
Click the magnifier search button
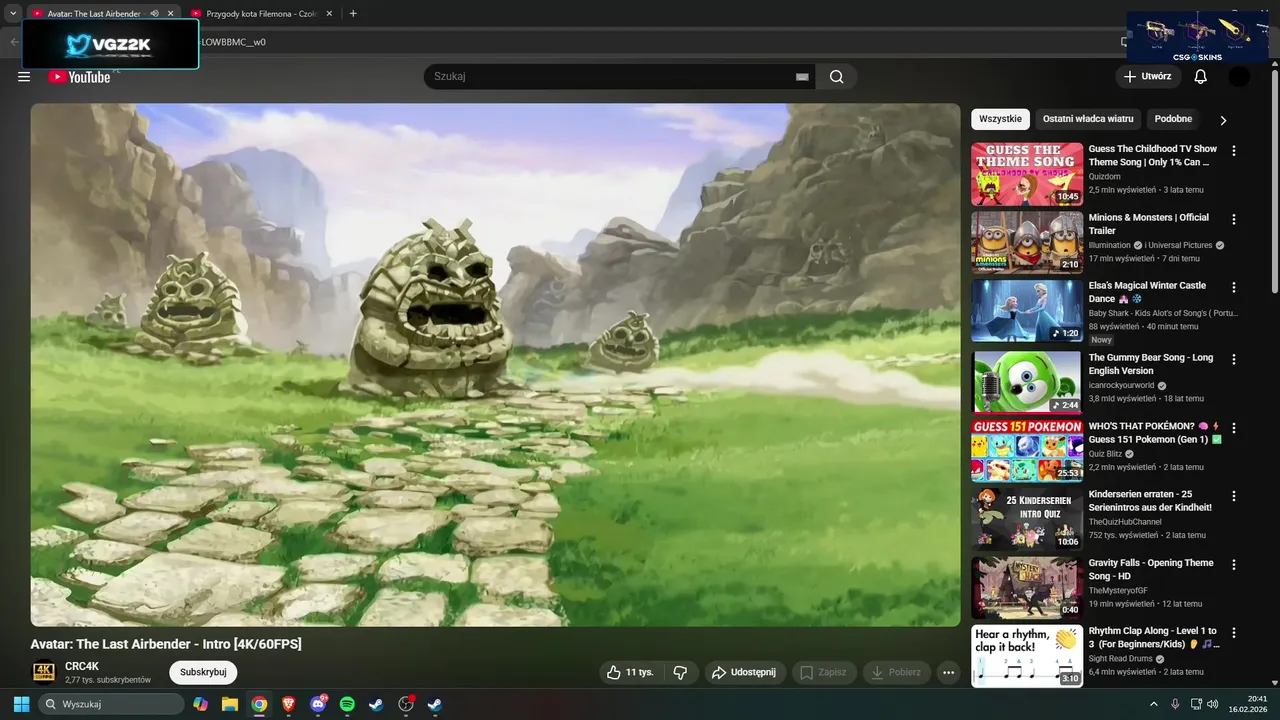pyautogui.click(x=836, y=77)
